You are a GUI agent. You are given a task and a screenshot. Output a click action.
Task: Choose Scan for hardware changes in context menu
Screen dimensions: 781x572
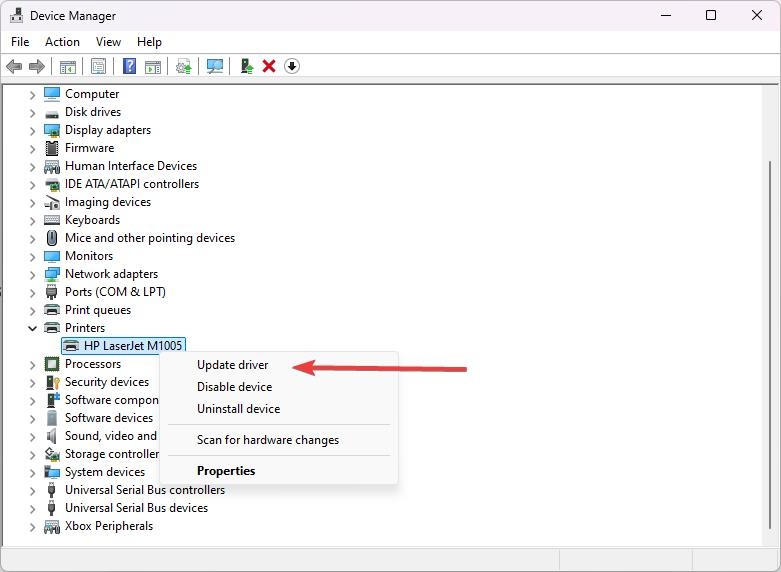pos(278,440)
